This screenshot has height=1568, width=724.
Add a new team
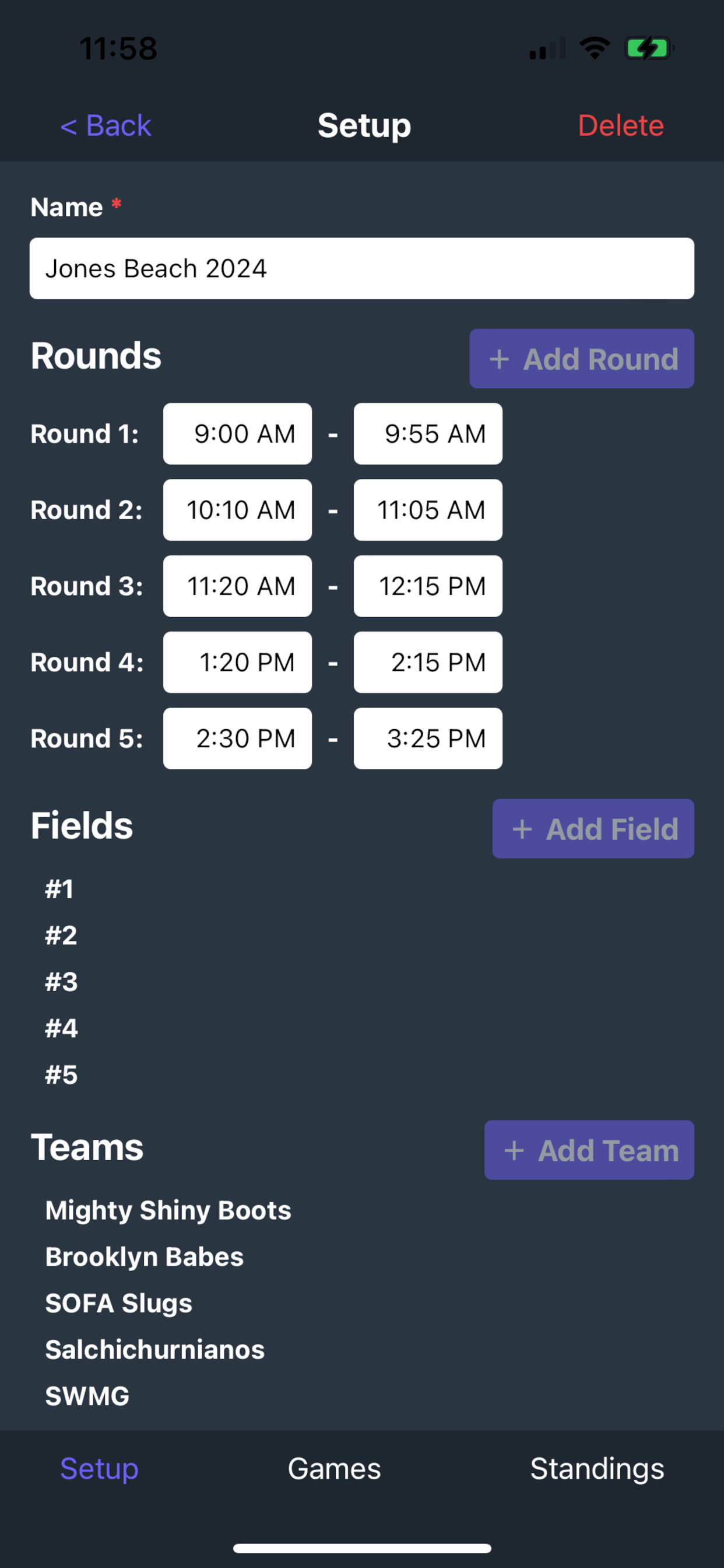click(x=588, y=1150)
